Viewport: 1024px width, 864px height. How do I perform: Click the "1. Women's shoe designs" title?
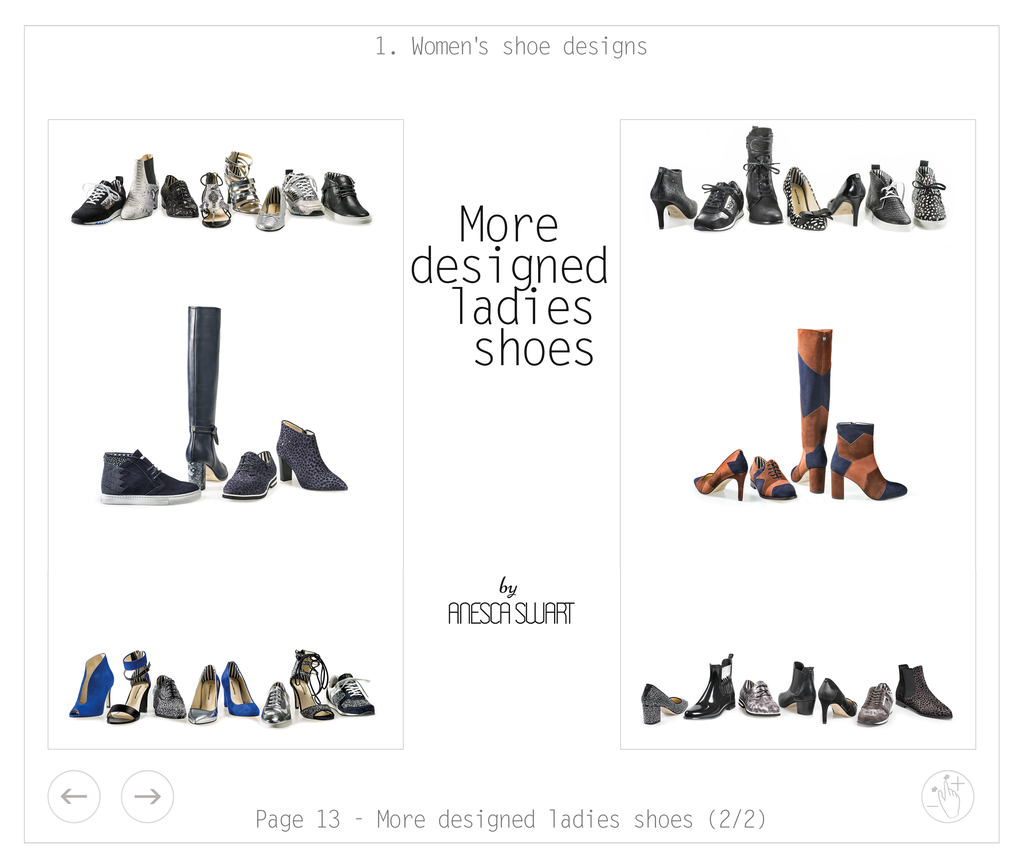click(x=511, y=46)
